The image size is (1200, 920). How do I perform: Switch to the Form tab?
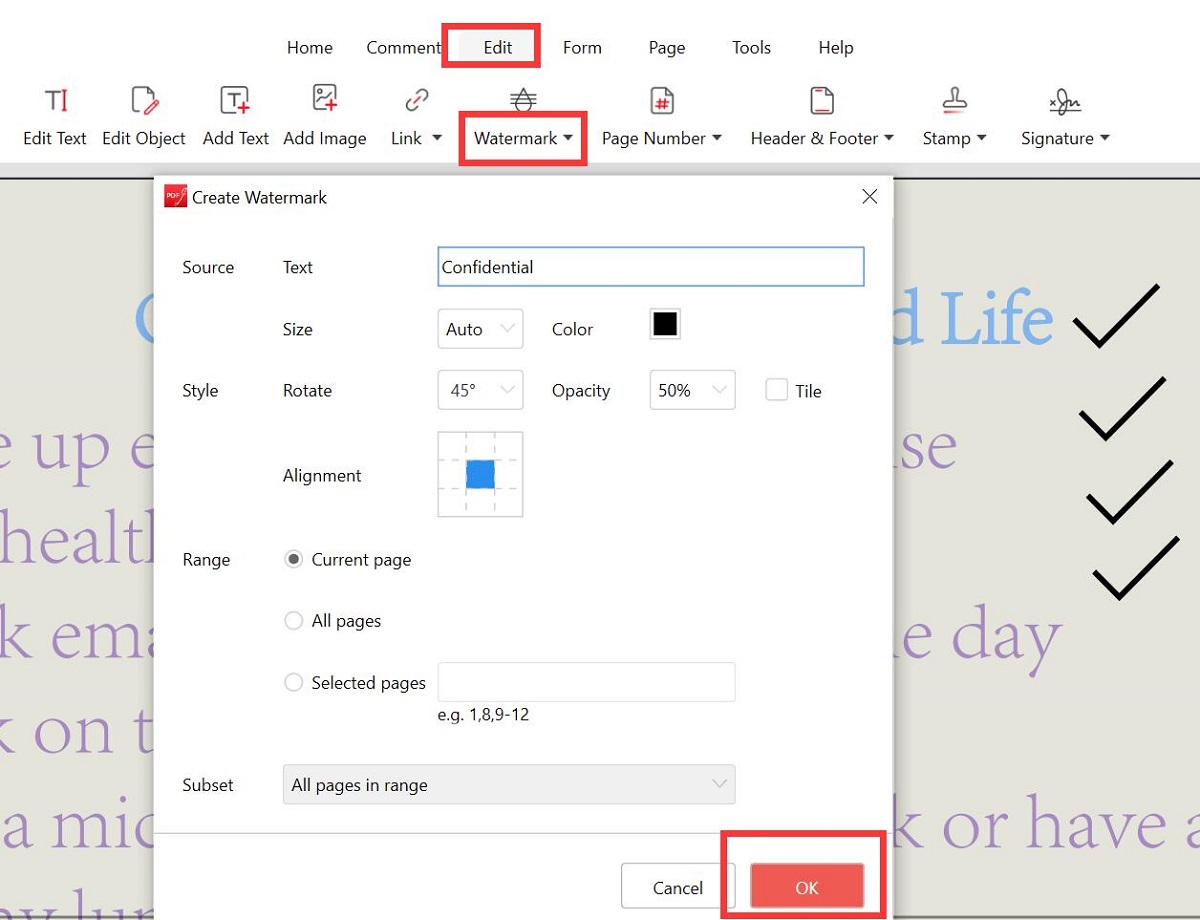[x=582, y=47]
